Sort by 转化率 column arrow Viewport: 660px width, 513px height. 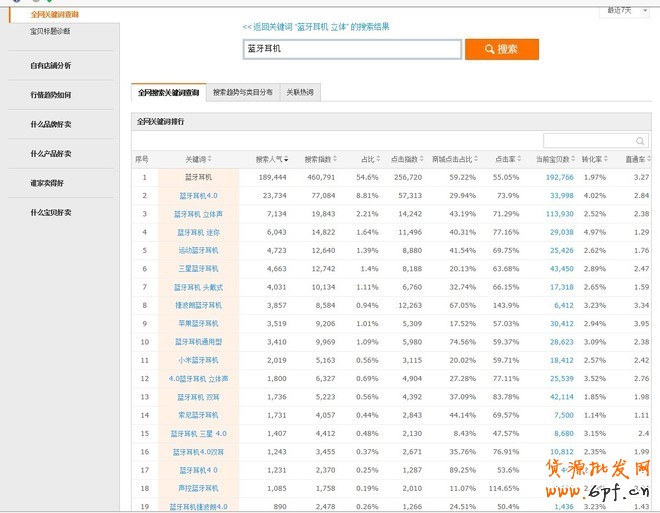(609, 159)
